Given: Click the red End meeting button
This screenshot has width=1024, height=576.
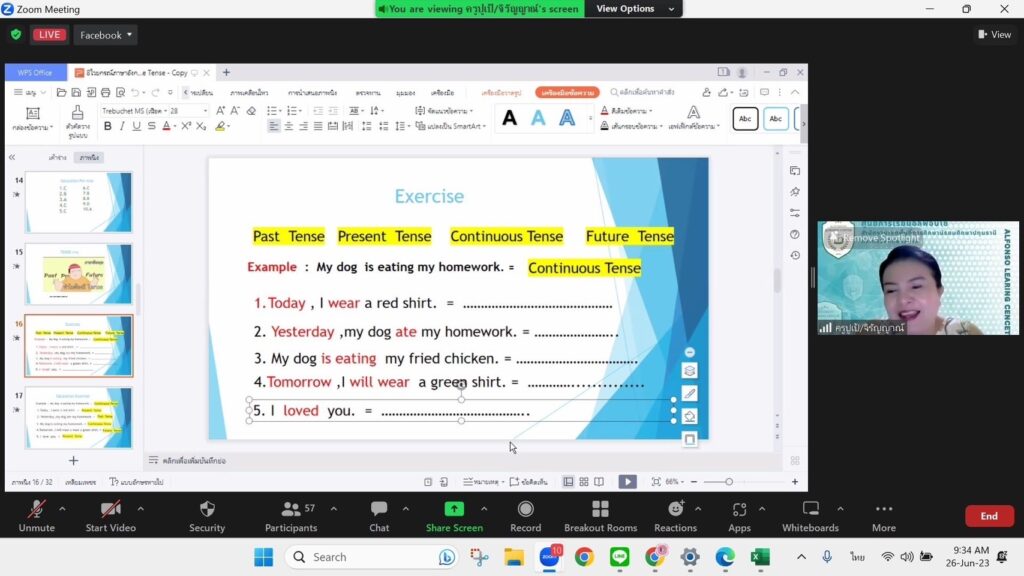Looking at the screenshot, I should (988, 516).
